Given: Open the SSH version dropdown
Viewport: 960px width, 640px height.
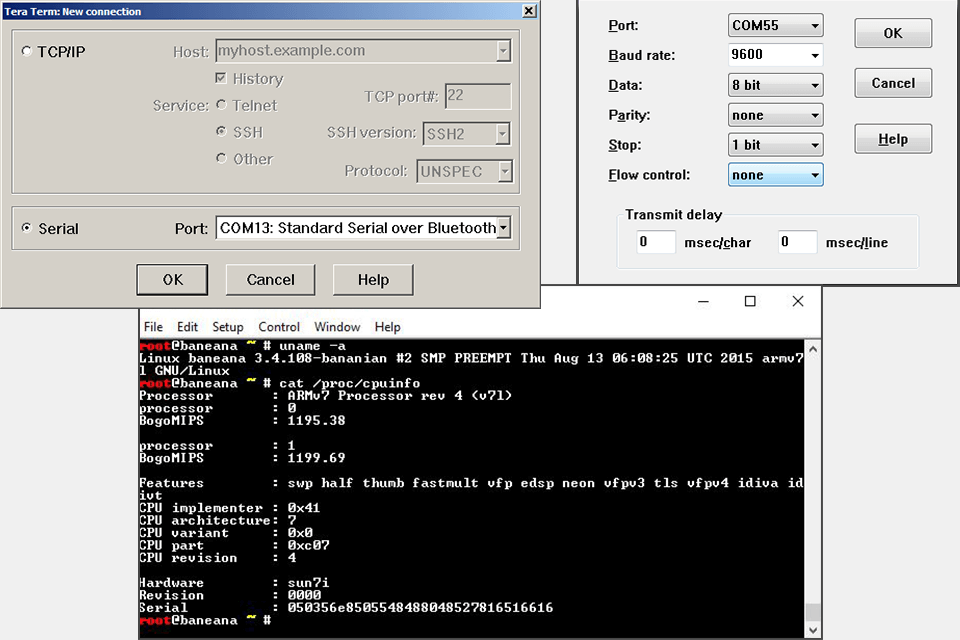Looking at the screenshot, I should 503,134.
